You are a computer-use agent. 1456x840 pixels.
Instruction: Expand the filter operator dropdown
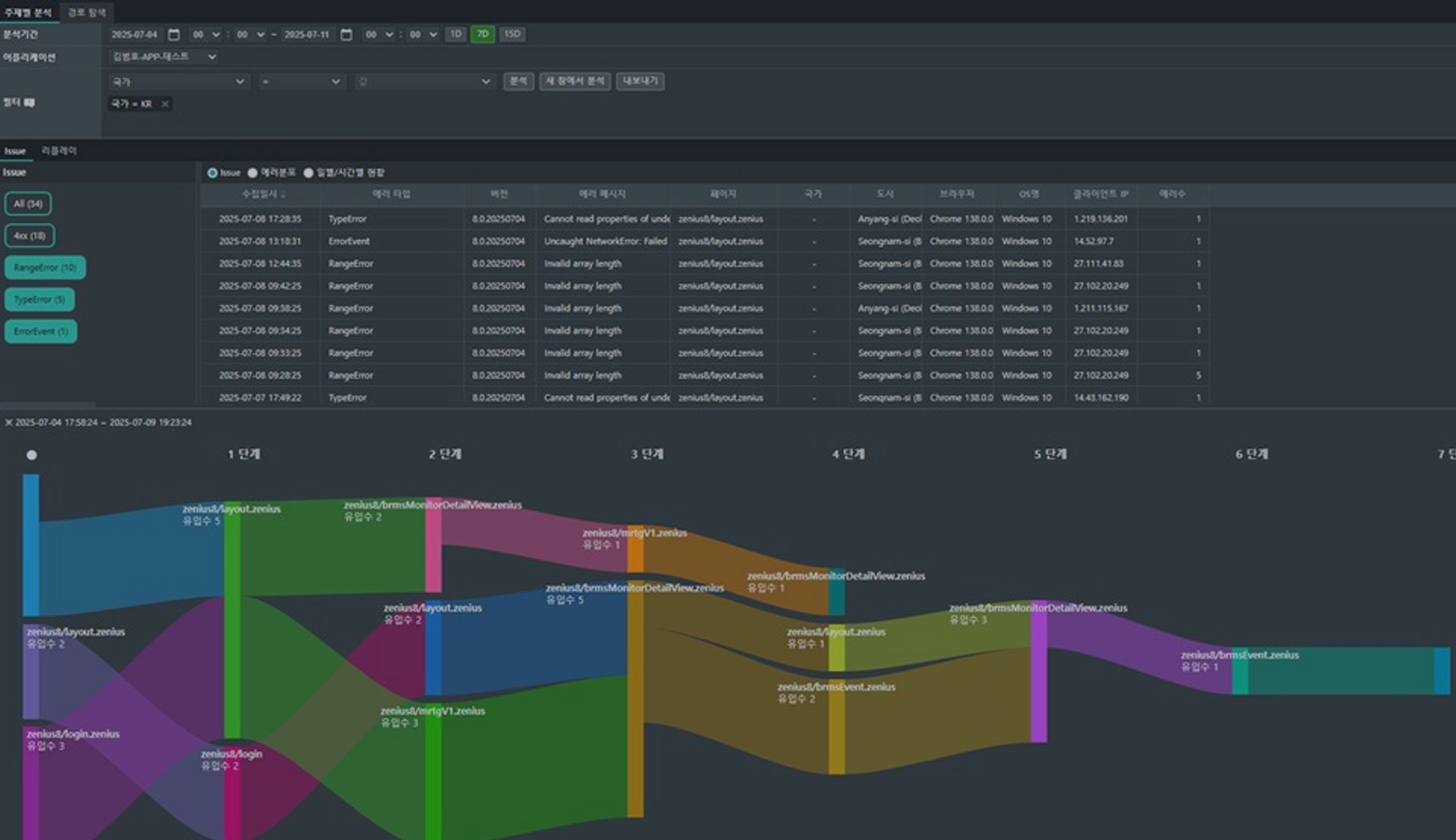(x=300, y=82)
